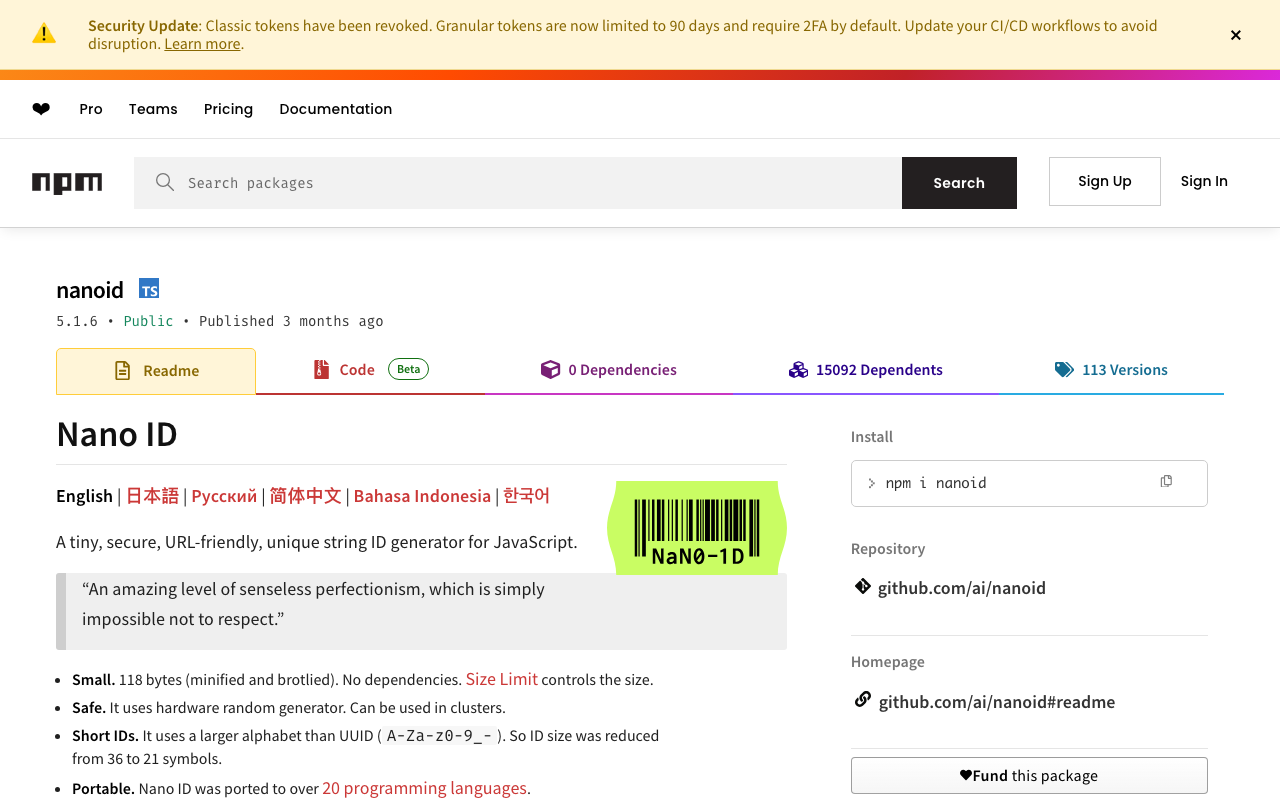This screenshot has width=1280, height=800.
Task: Open the Learn more link in banner
Action: (202, 44)
